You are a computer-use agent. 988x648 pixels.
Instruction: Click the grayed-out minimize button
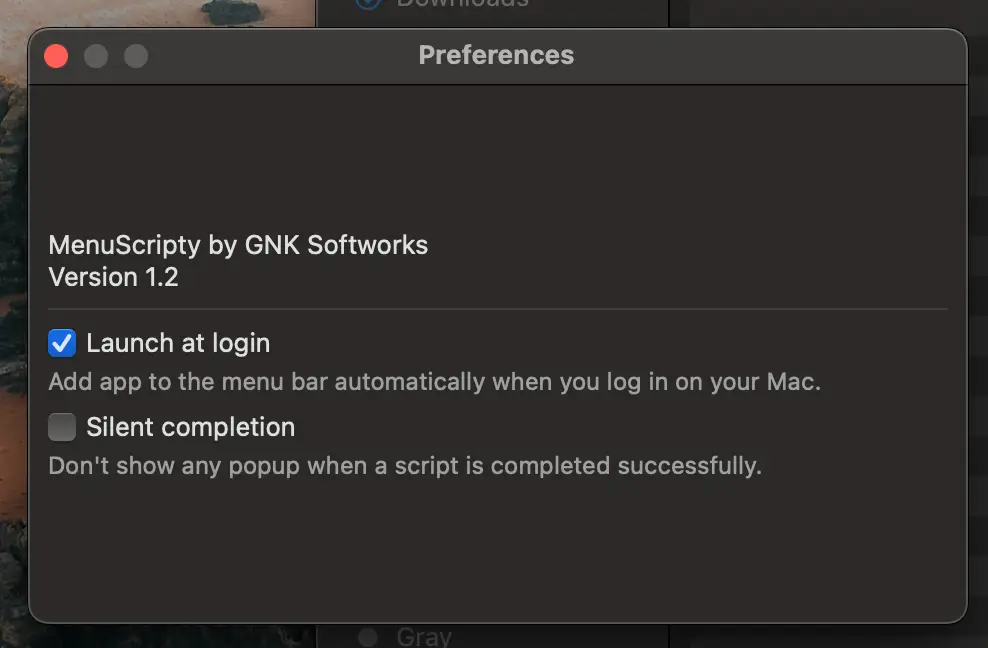pos(96,56)
